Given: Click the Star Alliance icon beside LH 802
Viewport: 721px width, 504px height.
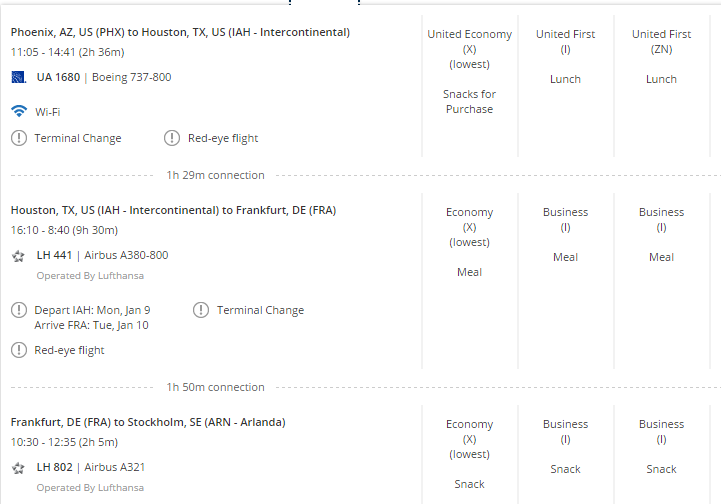Looking at the screenshot, I should [18, 468].
